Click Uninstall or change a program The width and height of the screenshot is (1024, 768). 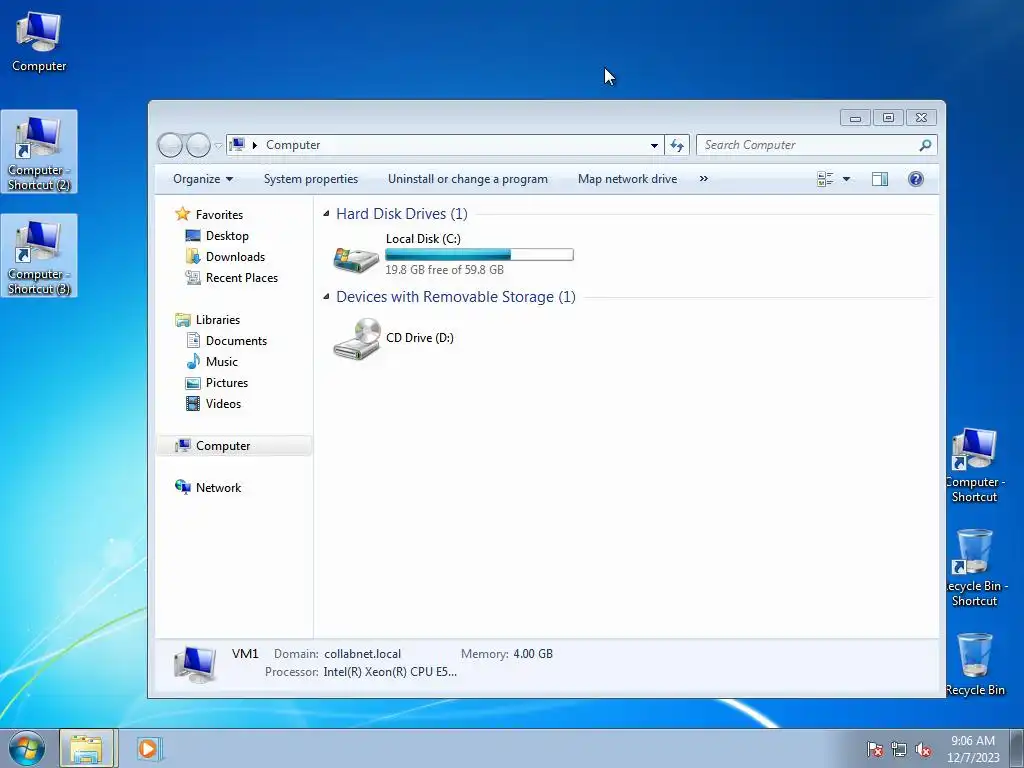468,179
